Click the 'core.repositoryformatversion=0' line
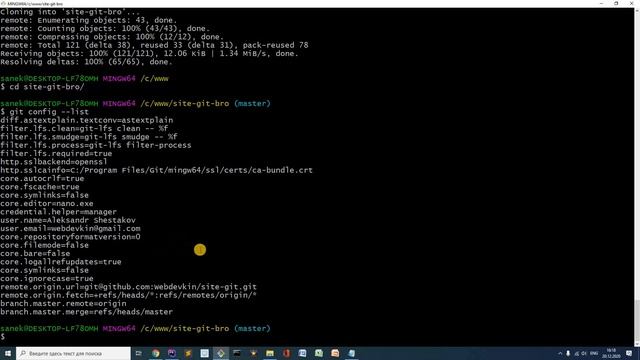This screenshot has height=360, width=640. tap(70, 237)
